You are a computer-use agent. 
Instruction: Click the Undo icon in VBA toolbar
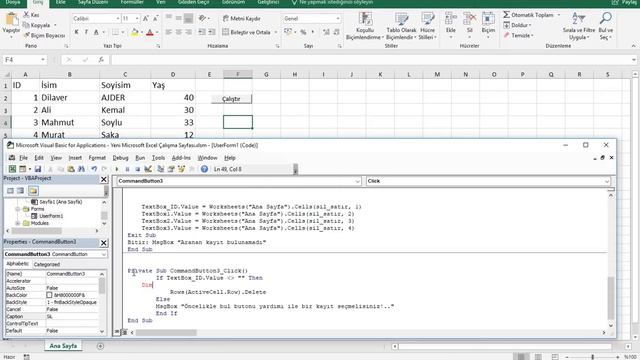[94, 169]
